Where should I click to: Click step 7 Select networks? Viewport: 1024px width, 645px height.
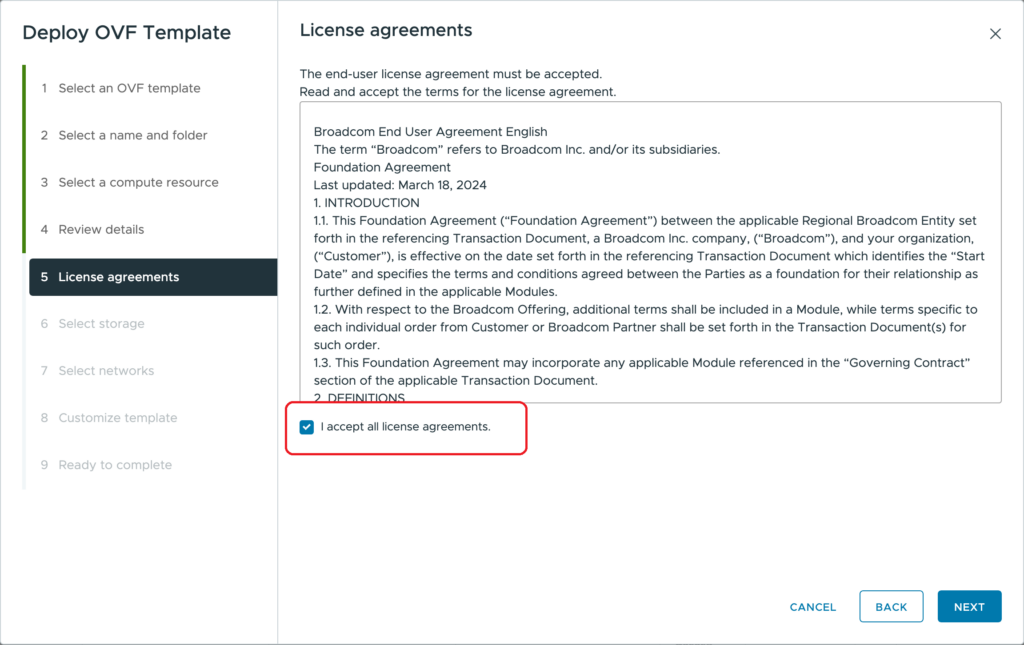(x=106, y=371)
